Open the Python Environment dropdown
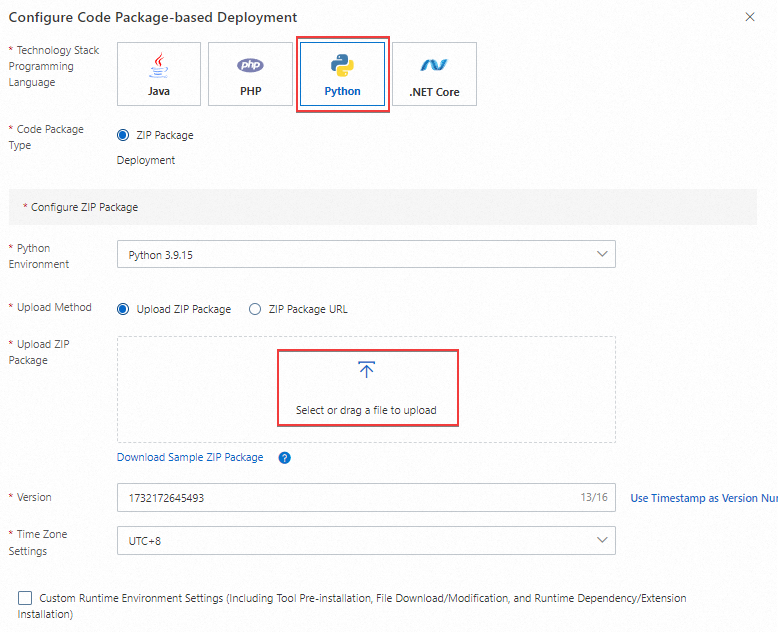 pyautogui.click(x=366, y=254)
